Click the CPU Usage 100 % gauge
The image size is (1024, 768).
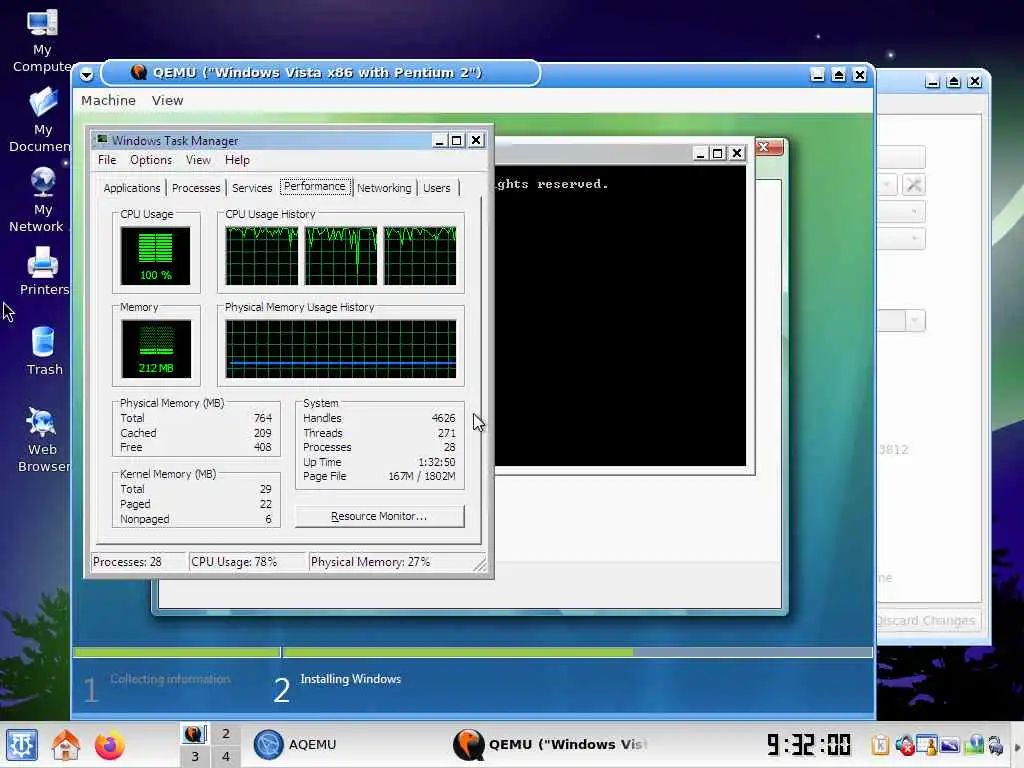point(155,255)
